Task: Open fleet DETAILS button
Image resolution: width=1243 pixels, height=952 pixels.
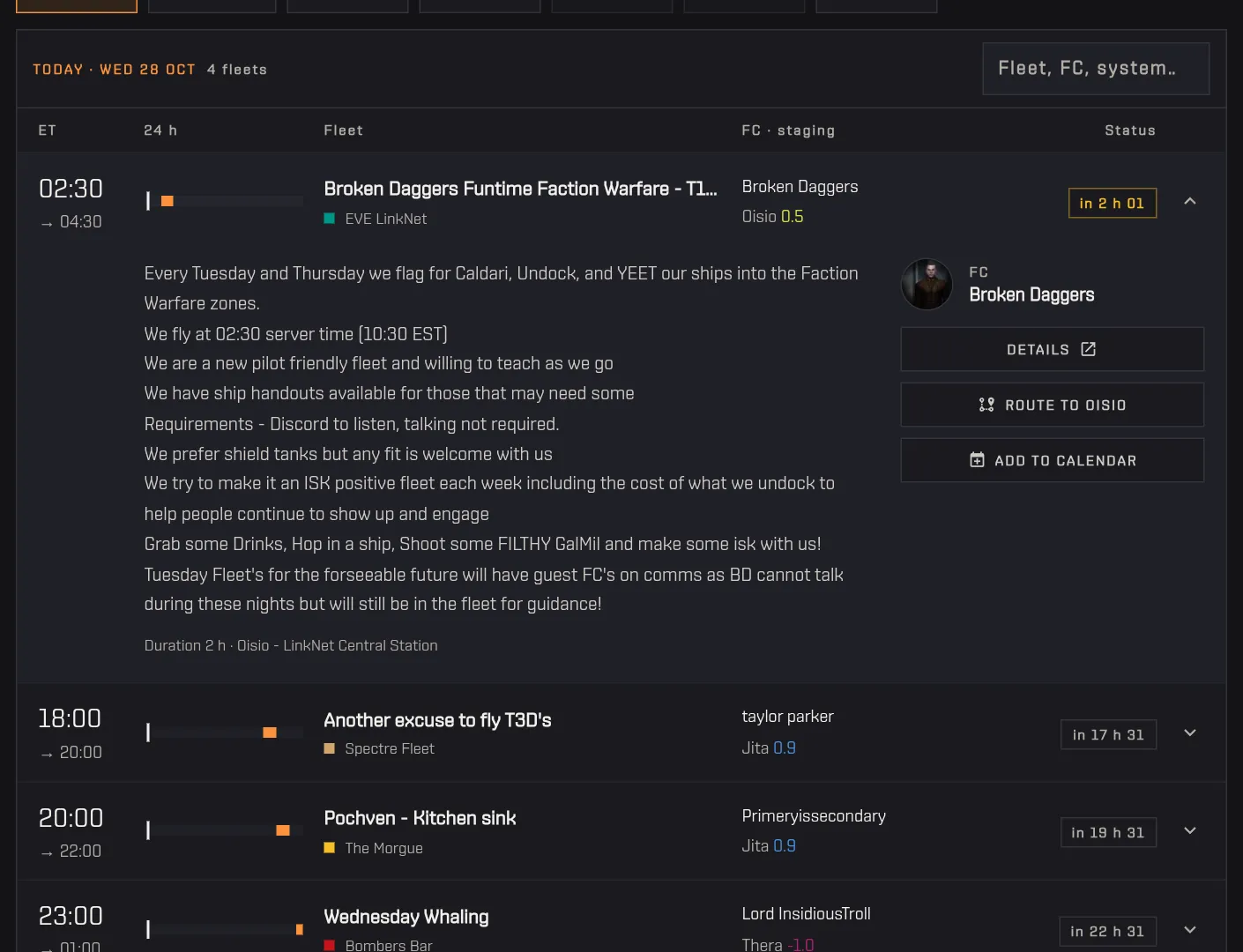Action: coord(1052,349)
